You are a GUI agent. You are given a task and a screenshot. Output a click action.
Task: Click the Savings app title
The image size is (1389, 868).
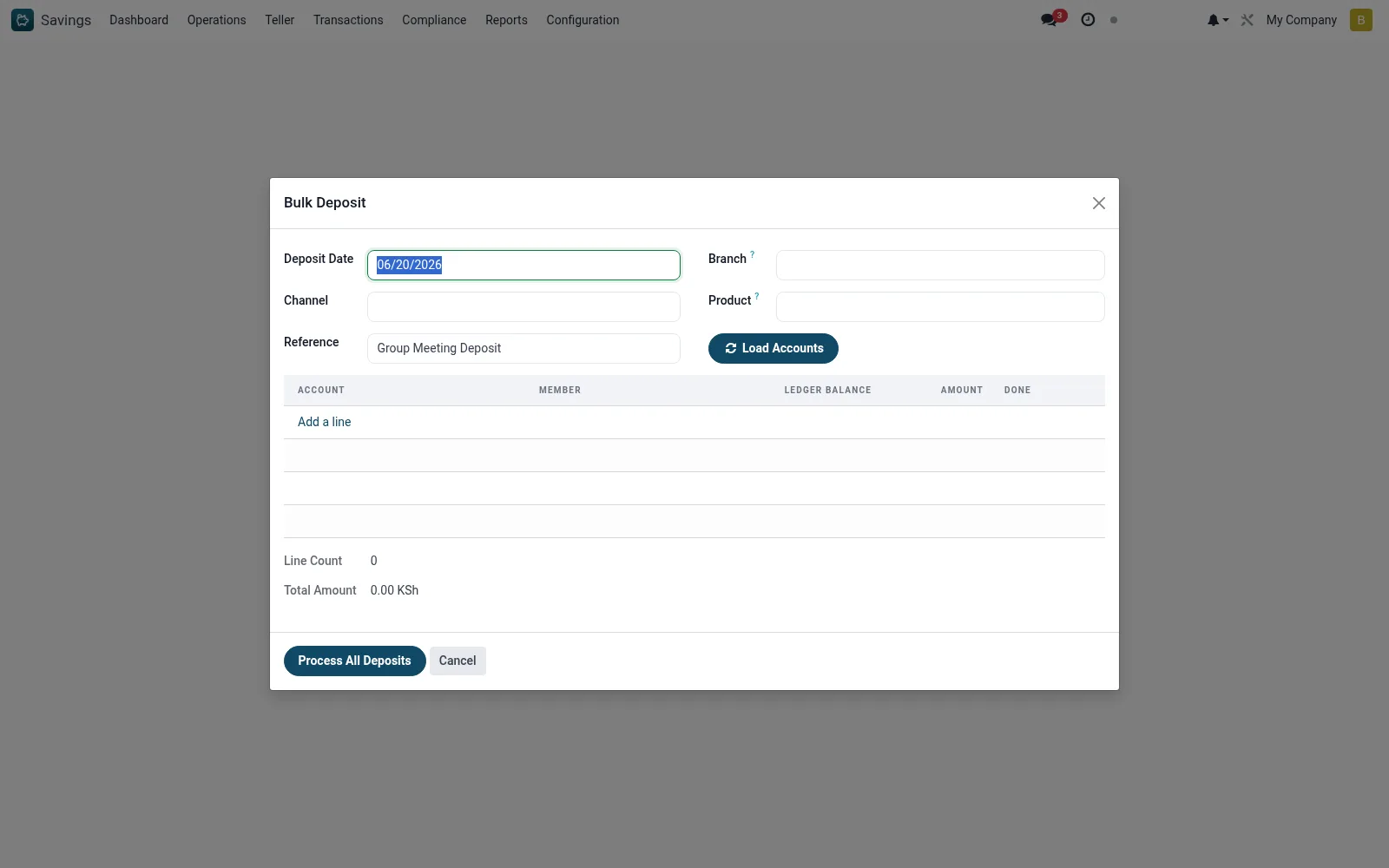66,20
